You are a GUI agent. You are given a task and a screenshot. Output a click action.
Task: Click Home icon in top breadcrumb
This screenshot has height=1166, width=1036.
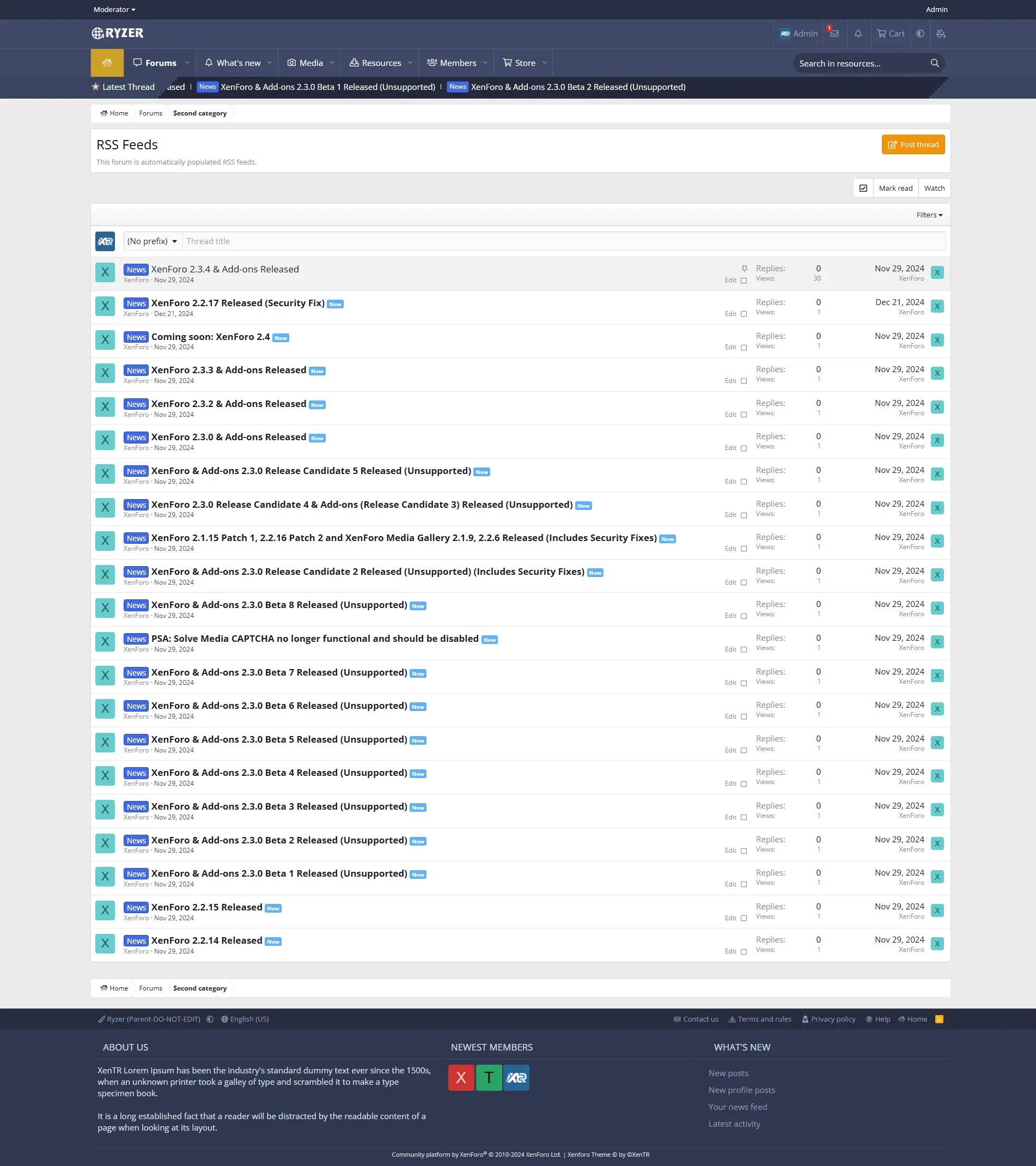(104, 113)
